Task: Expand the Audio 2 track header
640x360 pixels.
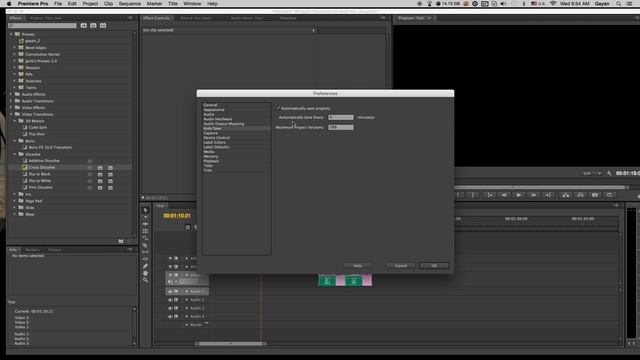Action: 187,300
